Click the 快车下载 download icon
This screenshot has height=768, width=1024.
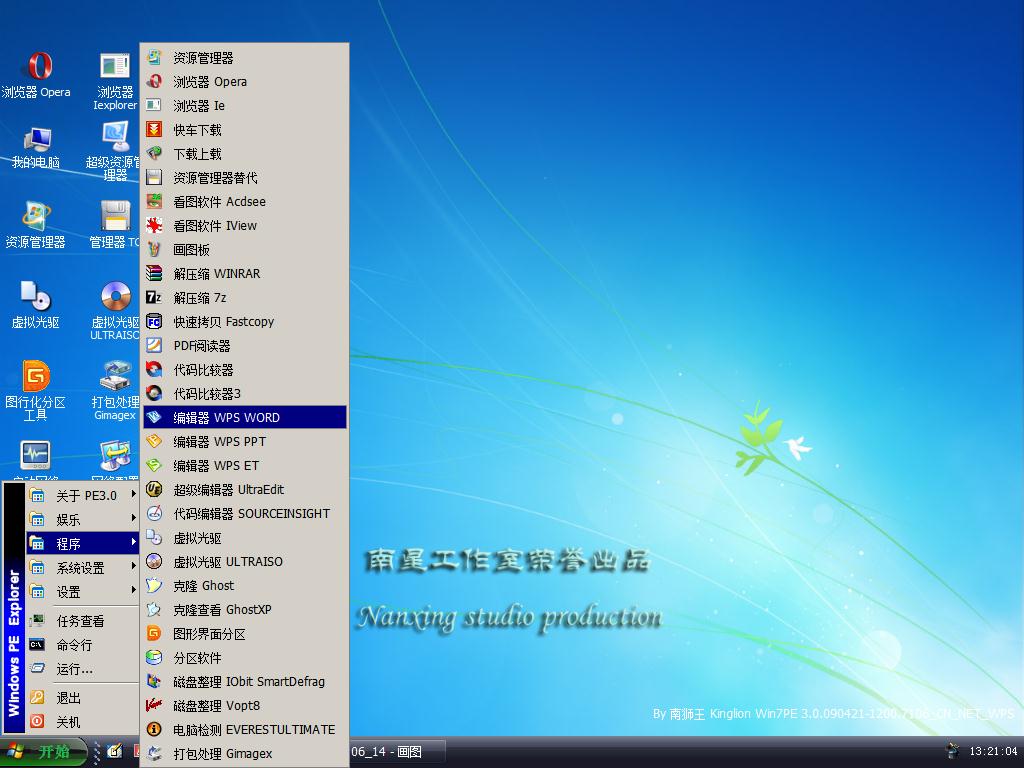click(154, 129)
